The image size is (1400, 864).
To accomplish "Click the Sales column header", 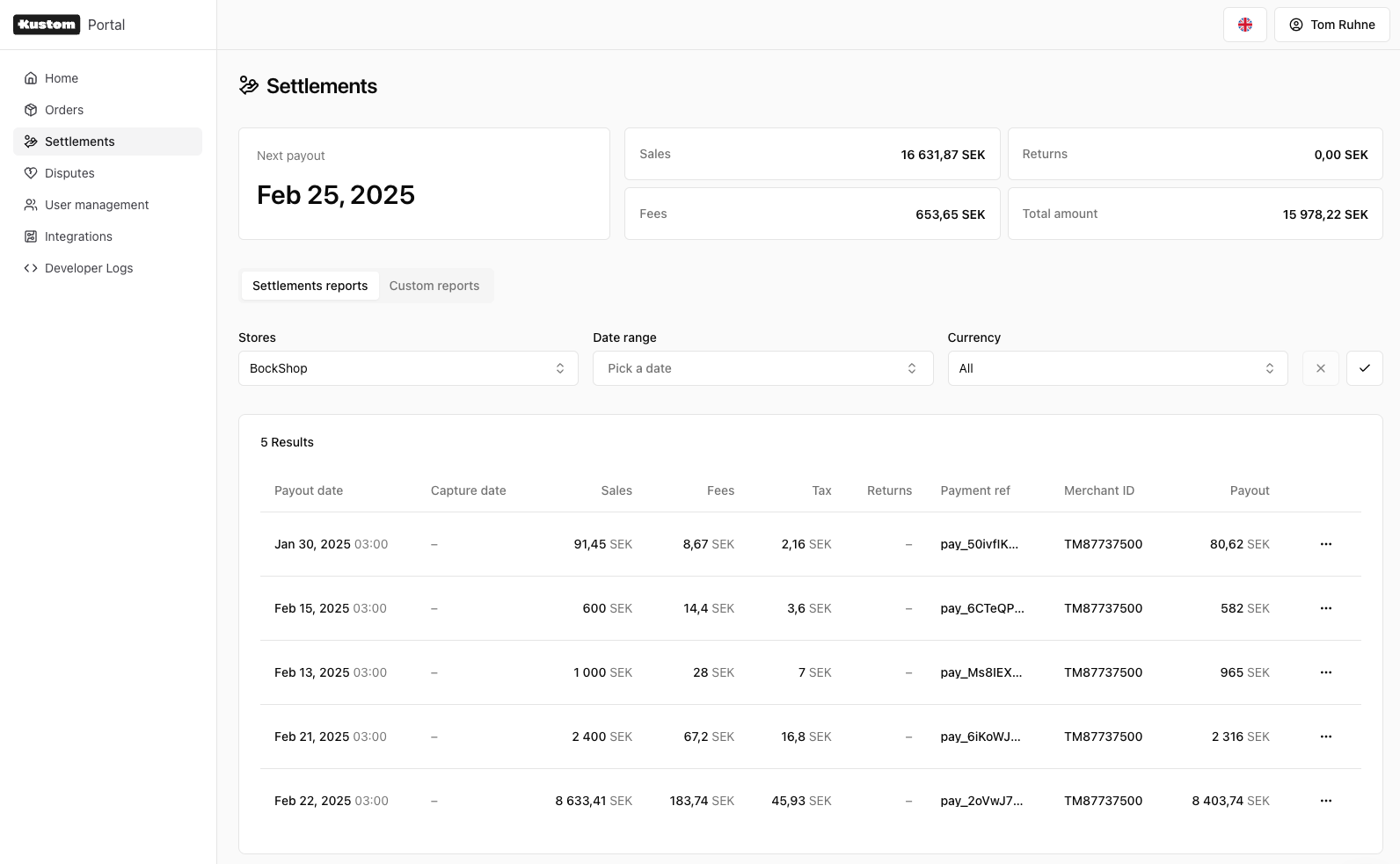I will (616, 490).
